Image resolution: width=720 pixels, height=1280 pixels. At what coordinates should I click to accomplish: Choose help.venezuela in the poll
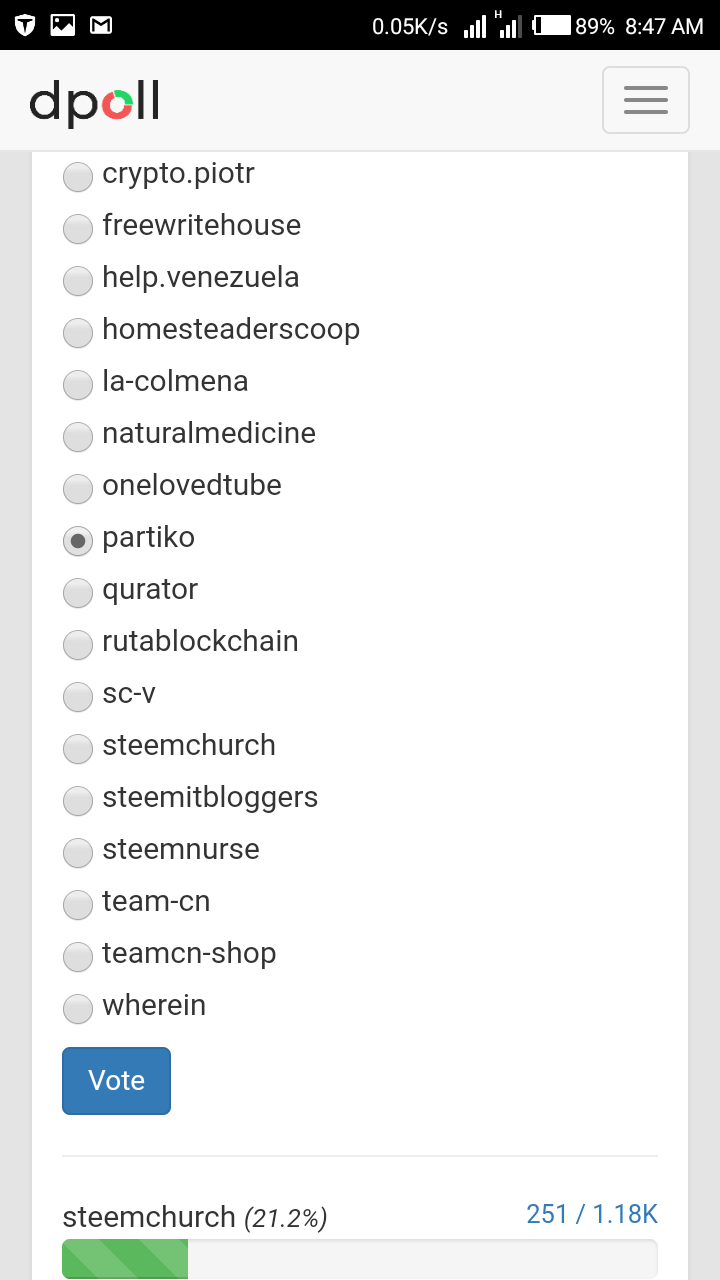coord(77,282)
